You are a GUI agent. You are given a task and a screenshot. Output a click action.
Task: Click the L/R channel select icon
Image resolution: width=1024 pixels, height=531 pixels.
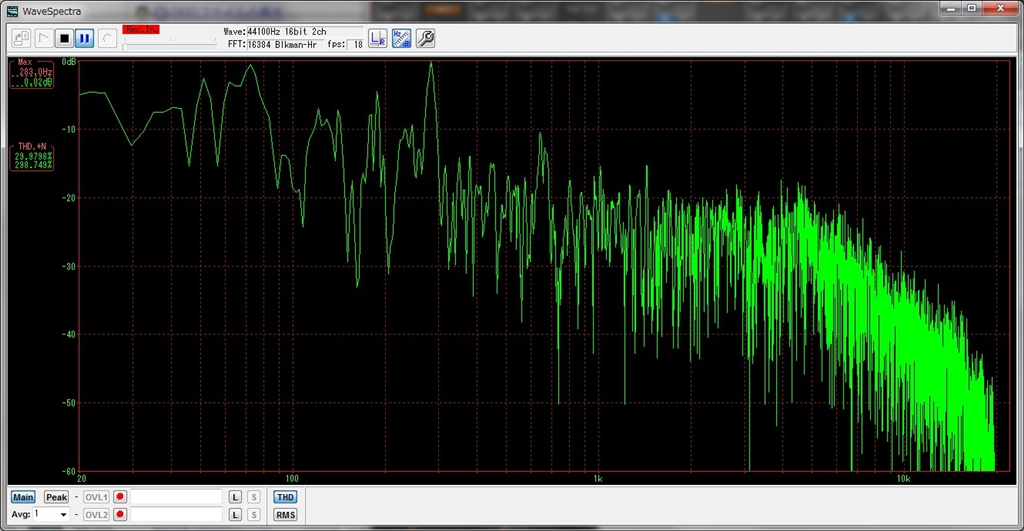pos(377,38)
